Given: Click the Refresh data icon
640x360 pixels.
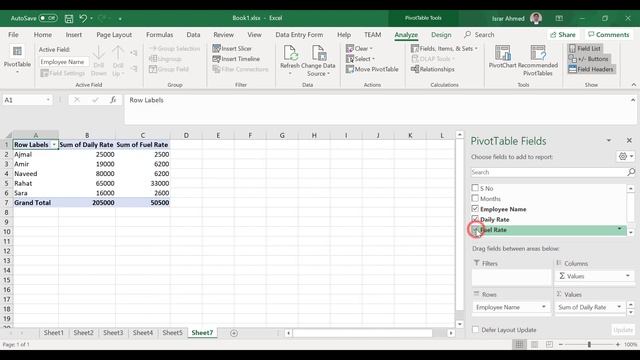Looking at the screenshot, I should pos(290,59).
